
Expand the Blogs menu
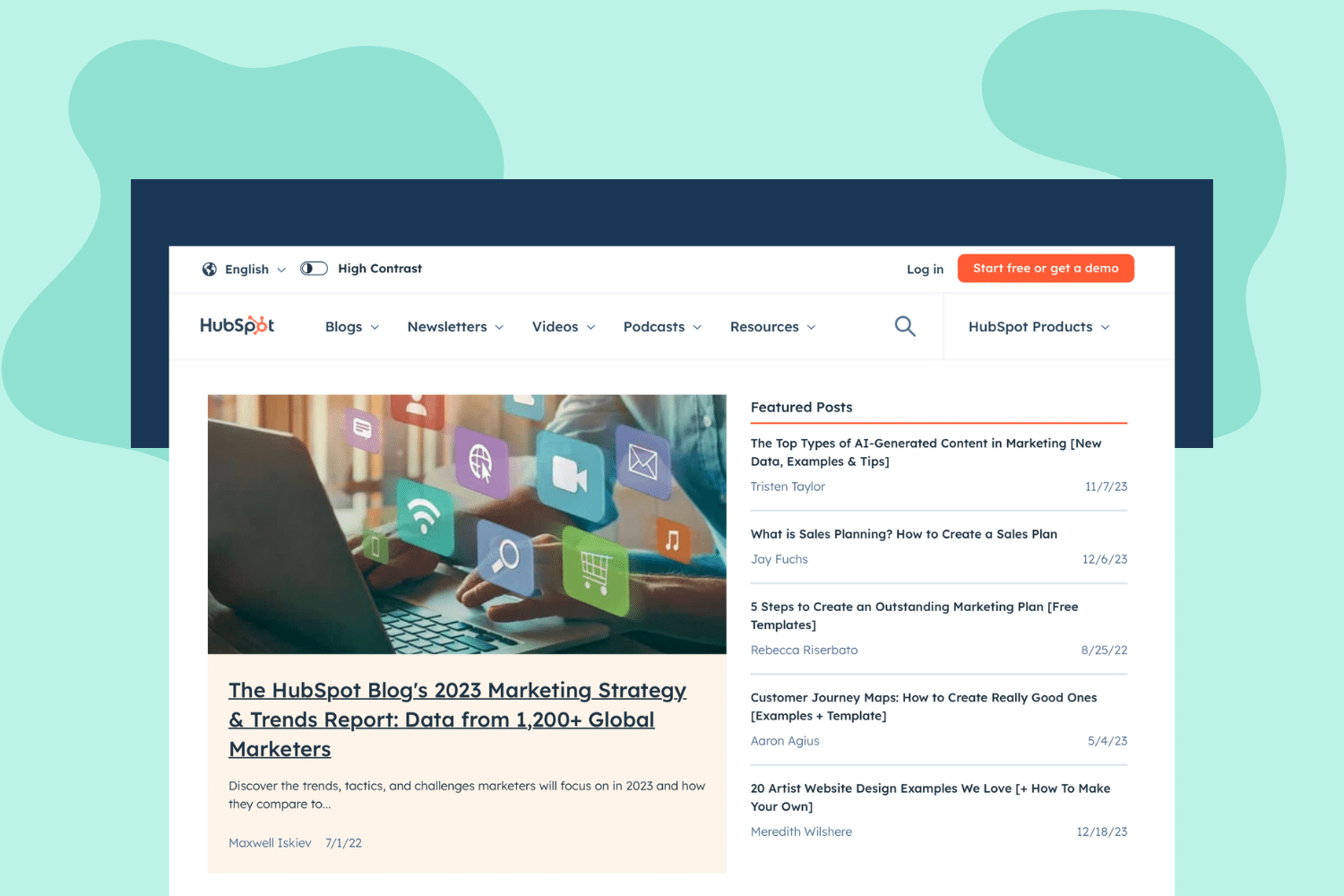(x=351, y=327)
